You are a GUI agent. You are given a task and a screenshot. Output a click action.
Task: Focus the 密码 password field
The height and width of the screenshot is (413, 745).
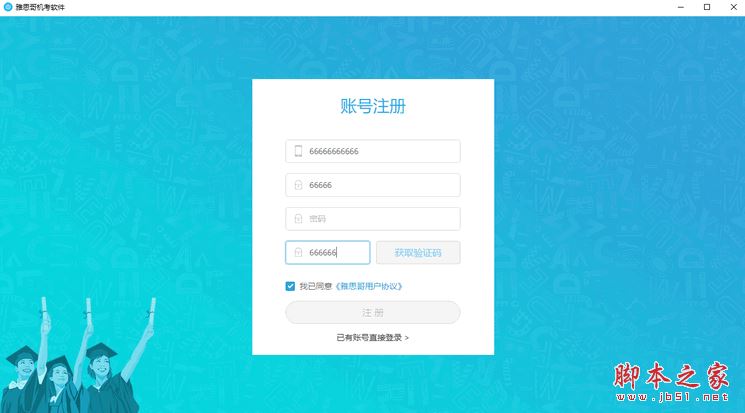(x=372, y=219)
